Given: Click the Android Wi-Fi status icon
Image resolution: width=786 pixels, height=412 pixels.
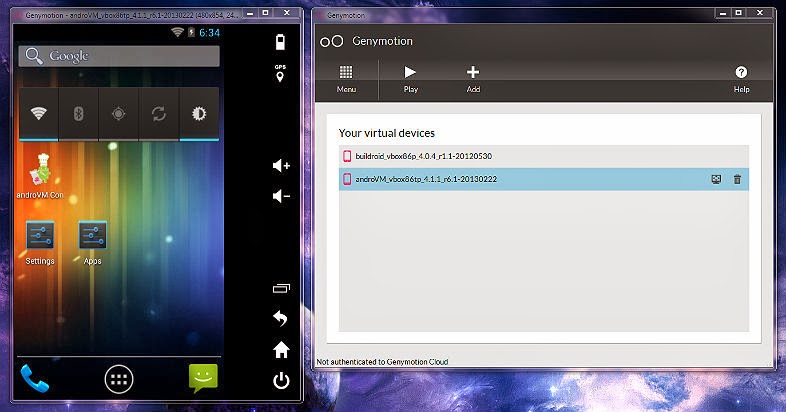Looking at the screenshot, I should click(x=177, y=33).
